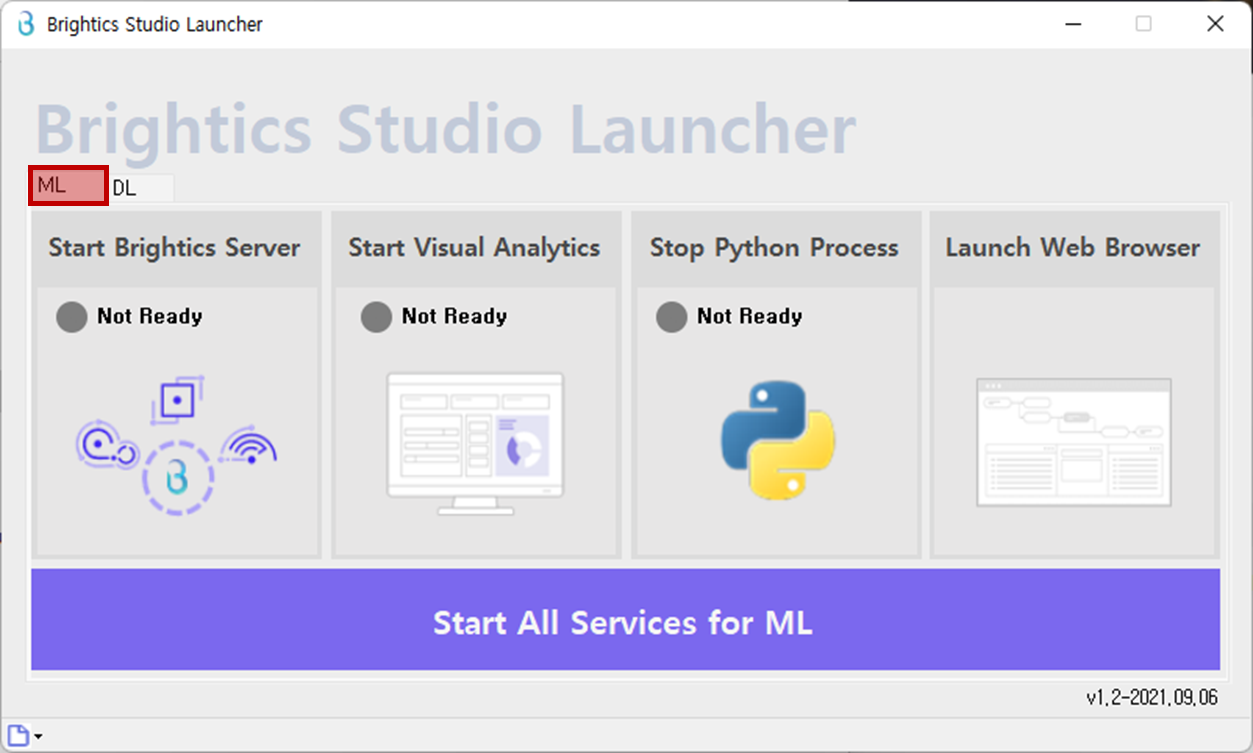The image size is (1253, 753).
Task: Switch to the DL tab
Action: point(140,188)
